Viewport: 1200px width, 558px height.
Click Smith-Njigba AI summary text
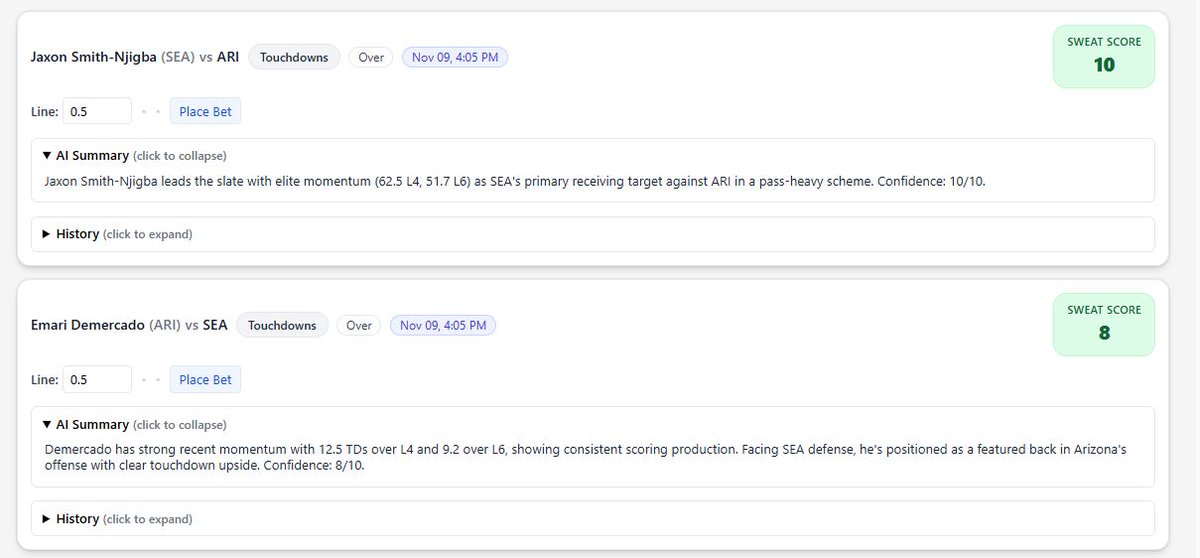tap(515, 182)
